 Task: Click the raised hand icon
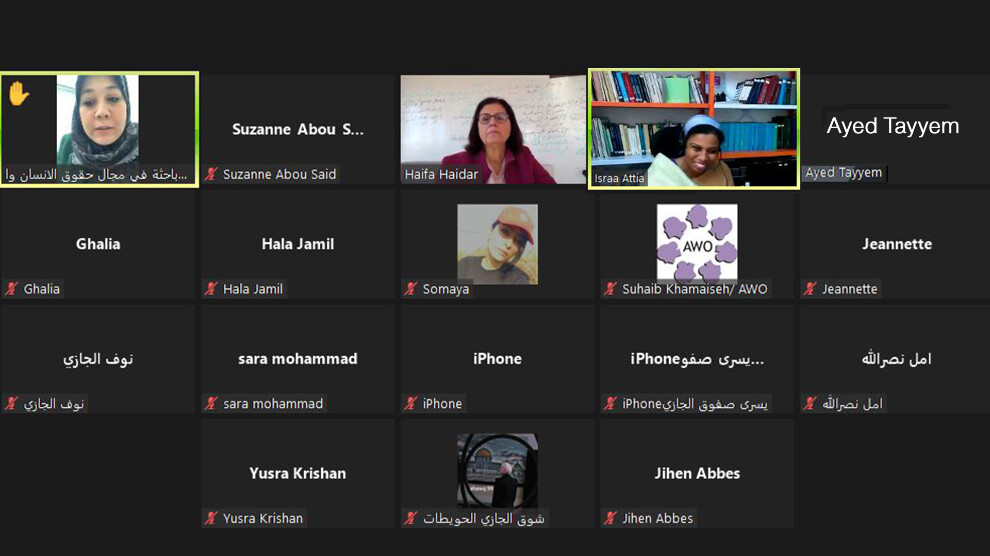[x=19, y=94]
